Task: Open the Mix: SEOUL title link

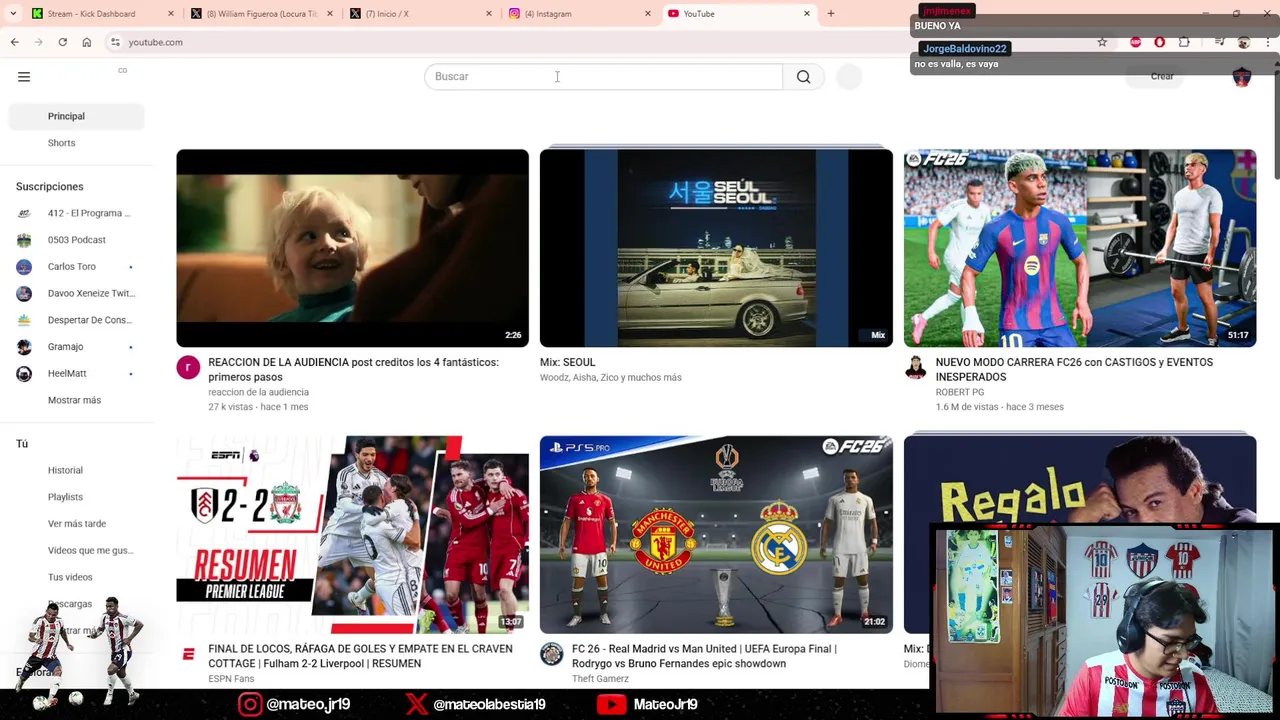Action: [x=567, y=363]
